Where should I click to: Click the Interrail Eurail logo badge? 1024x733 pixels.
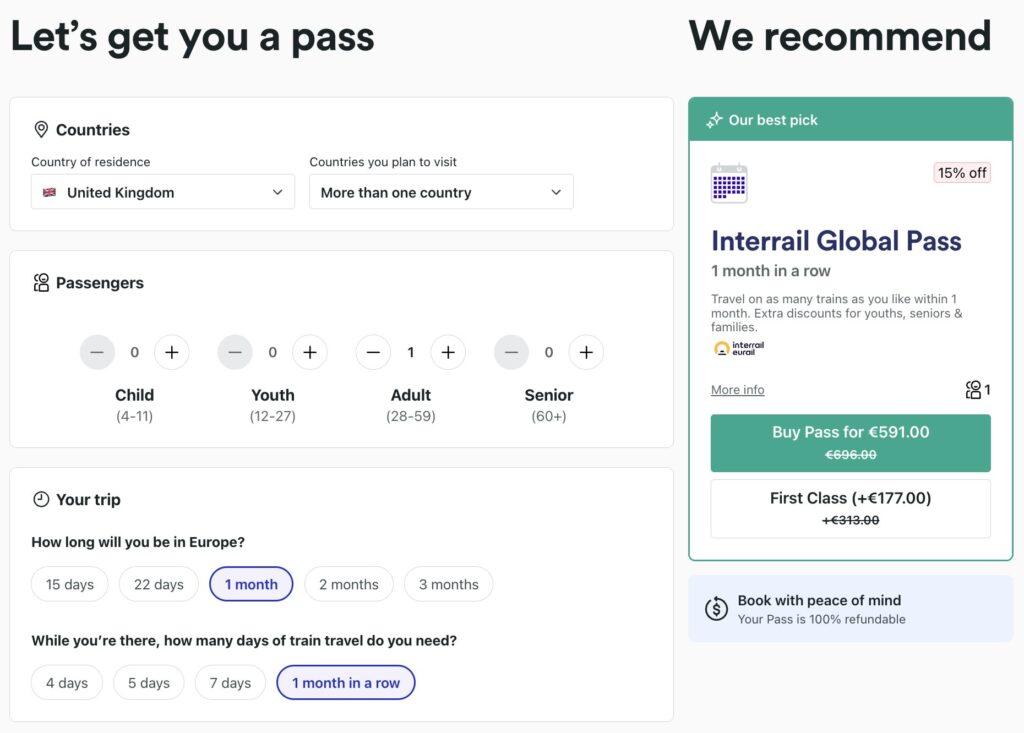tap(737, 348)
